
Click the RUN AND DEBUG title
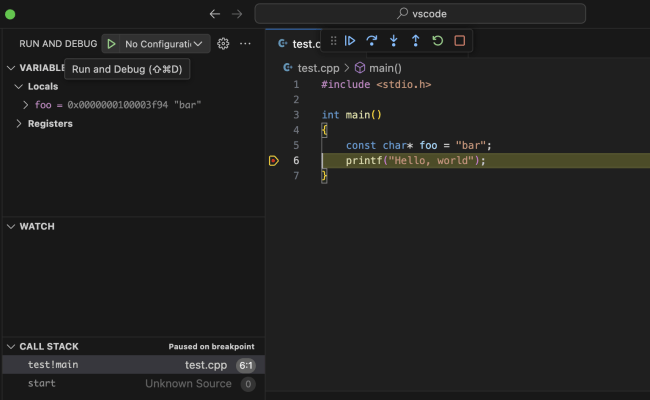pos(58,44)
